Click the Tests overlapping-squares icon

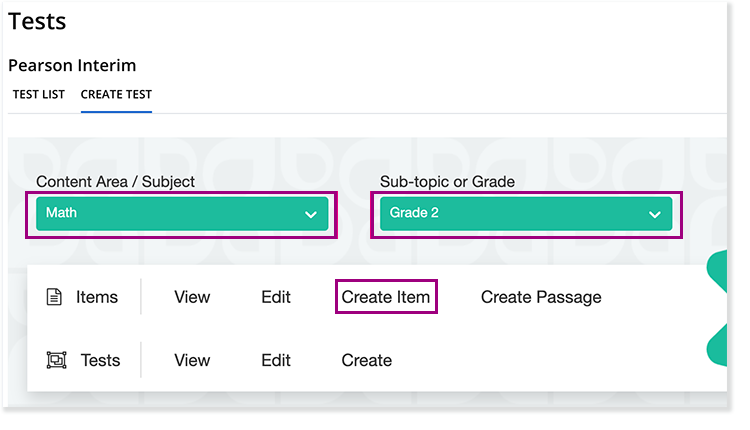pos(56,360)
